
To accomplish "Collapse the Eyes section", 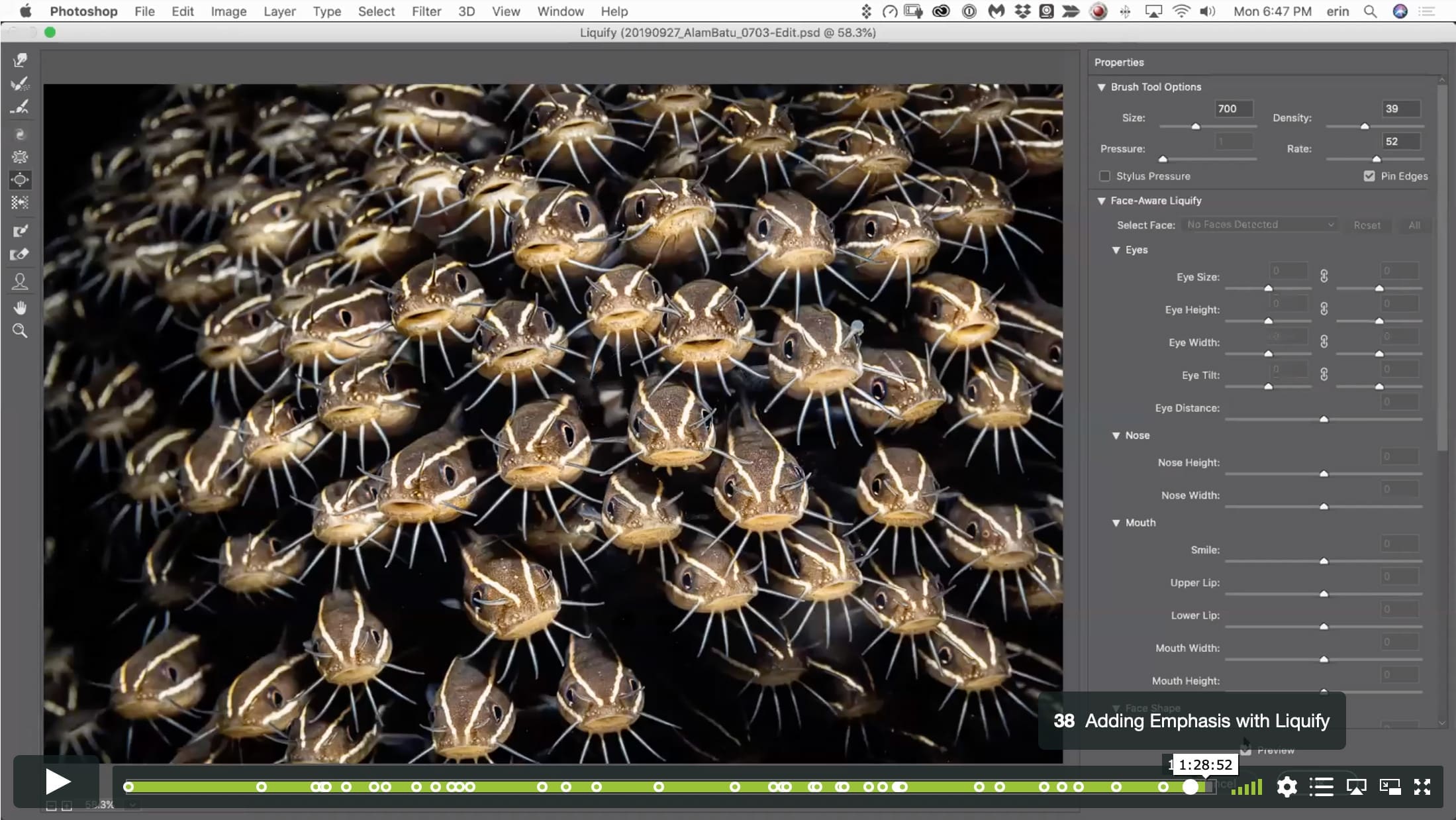I will [1116, 250].
